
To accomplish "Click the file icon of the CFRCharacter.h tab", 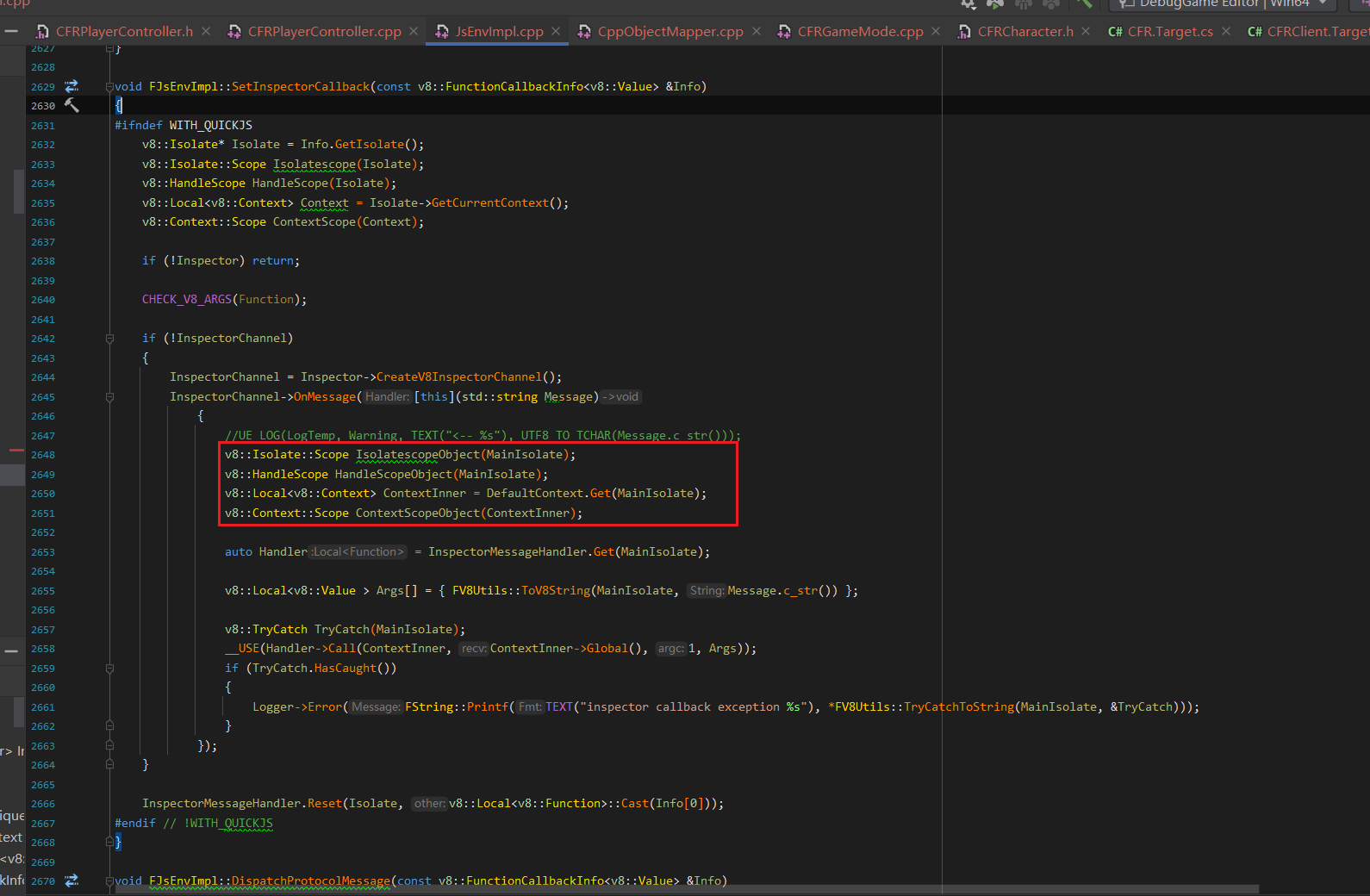I will click(964, 32).
